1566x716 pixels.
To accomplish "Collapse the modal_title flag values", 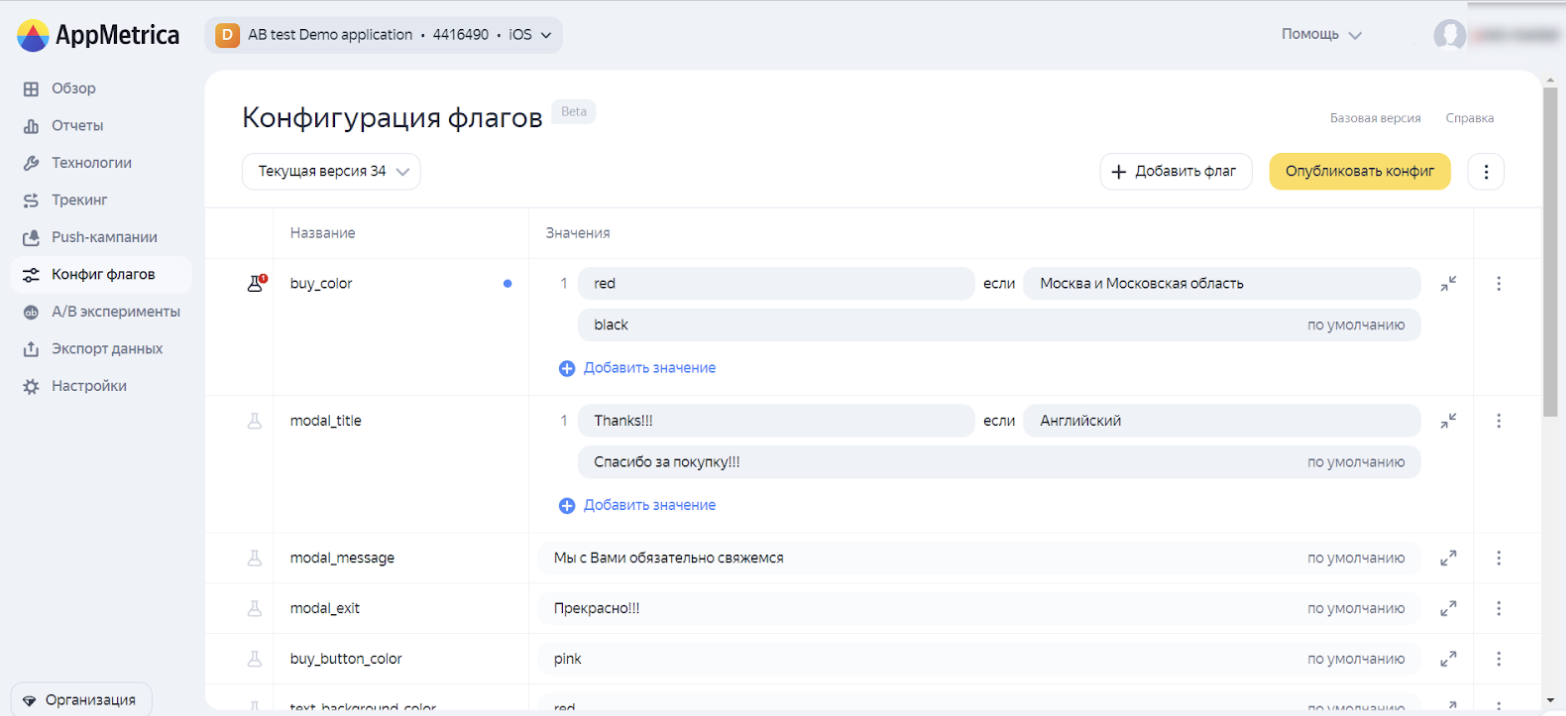I will tap(1448, 421).
